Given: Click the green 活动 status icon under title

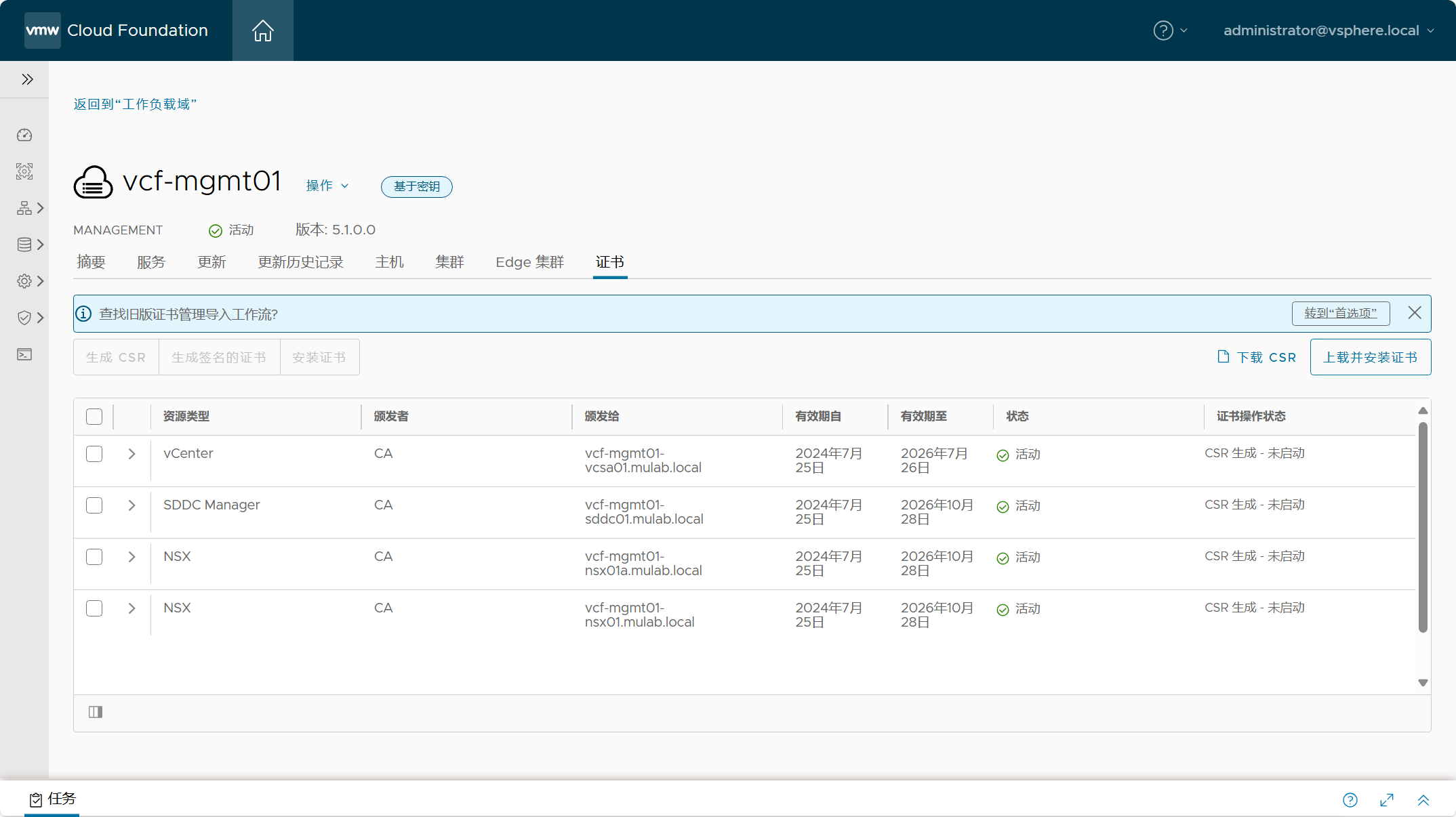Looking at the screenshot, I should 216,231.
